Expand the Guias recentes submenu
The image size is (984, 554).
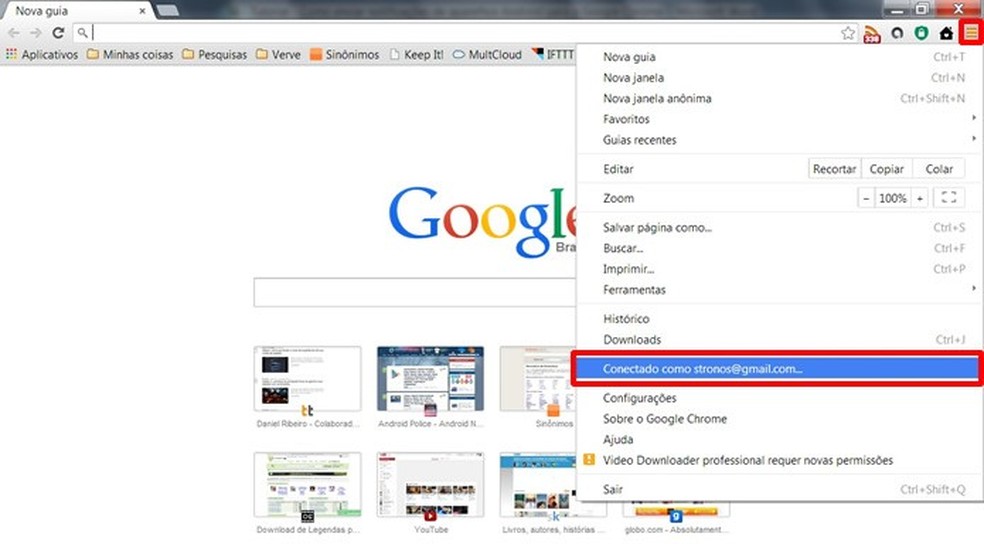779,140
